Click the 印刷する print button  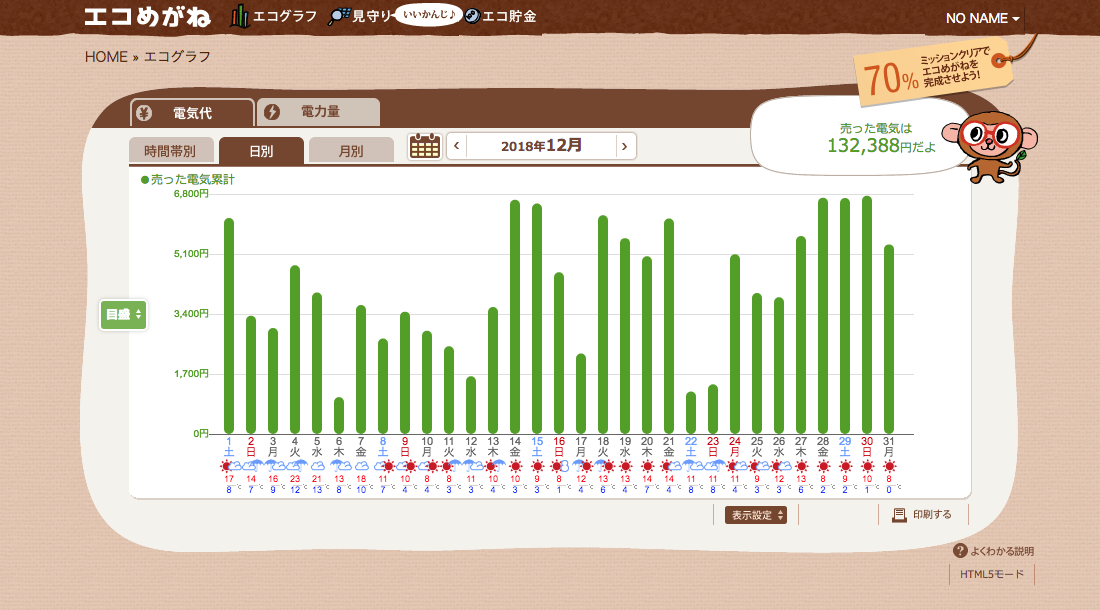(x=922, y=515)
